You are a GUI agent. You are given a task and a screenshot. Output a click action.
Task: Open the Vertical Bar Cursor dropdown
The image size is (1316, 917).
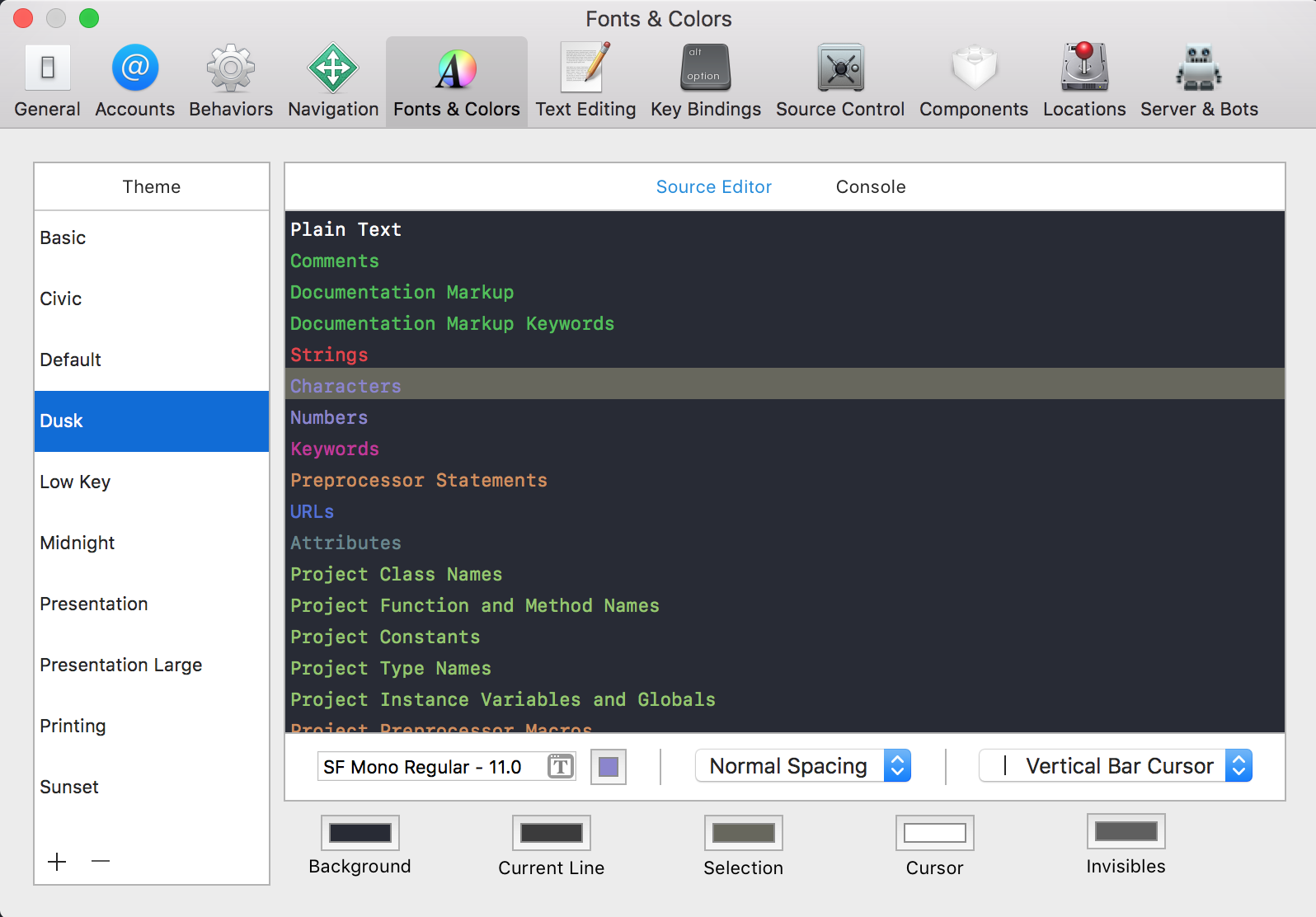coord(1116,766)
